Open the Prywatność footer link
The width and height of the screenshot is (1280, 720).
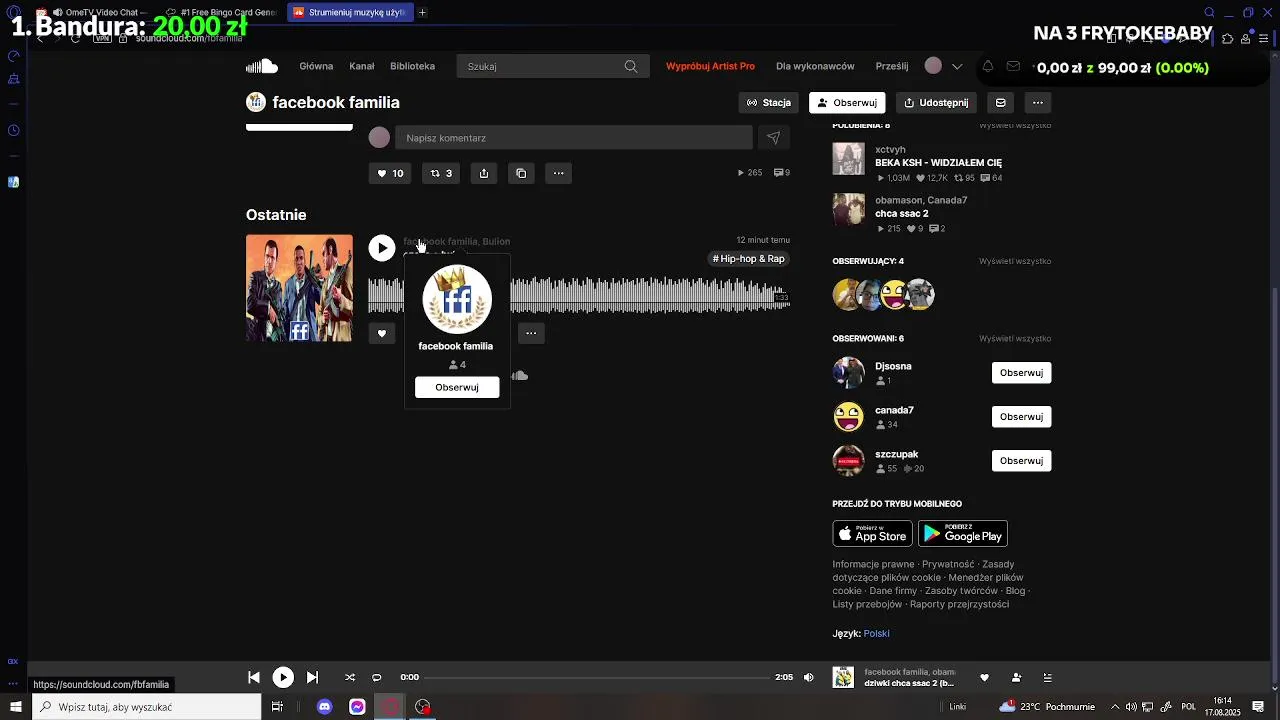click(x=948, y=565)
